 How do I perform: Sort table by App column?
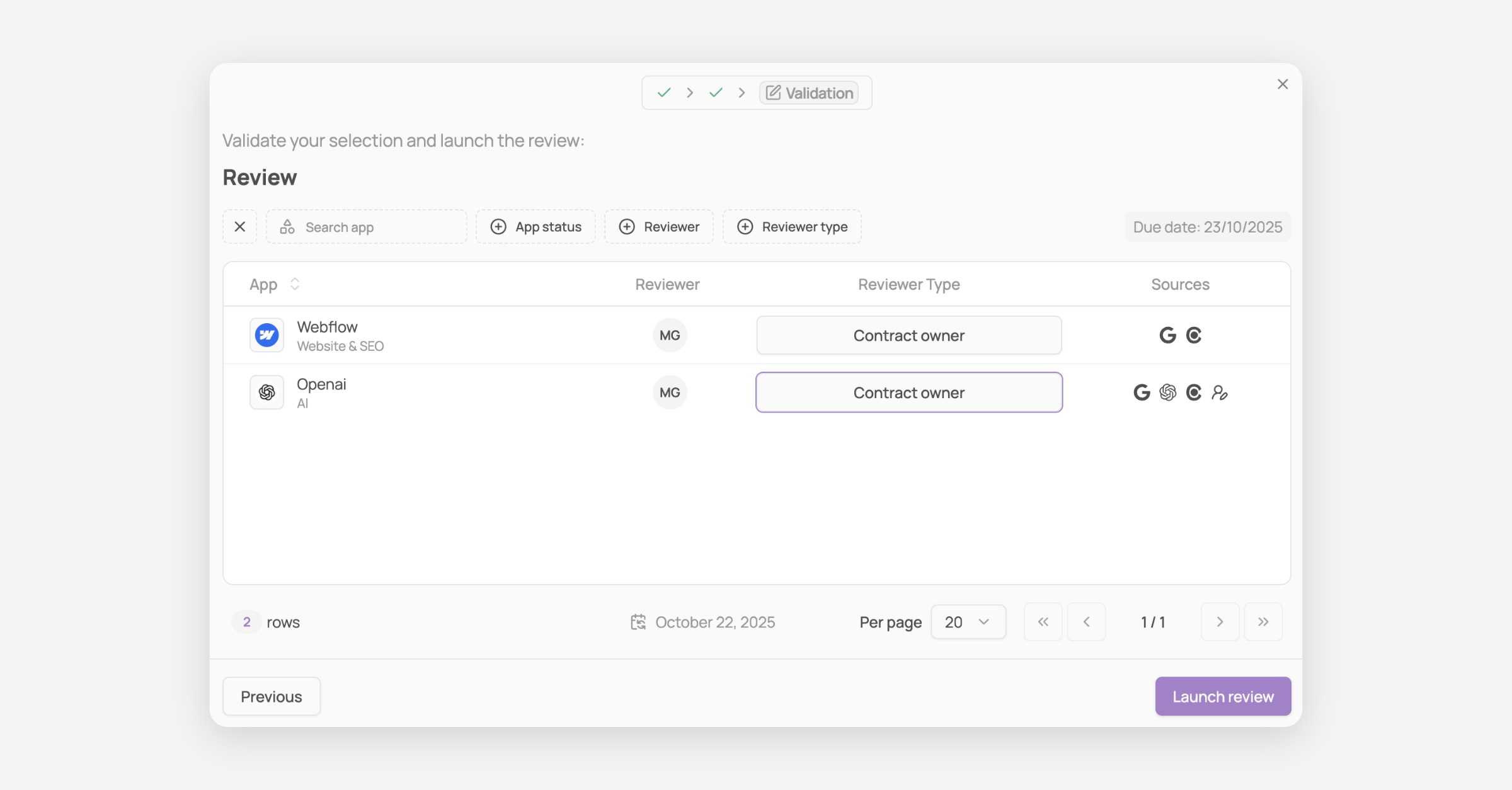pos(294,284)
